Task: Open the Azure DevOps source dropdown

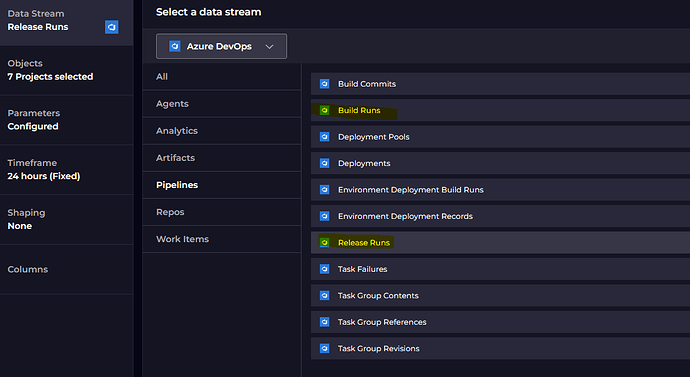Action: tap(221, 46)
